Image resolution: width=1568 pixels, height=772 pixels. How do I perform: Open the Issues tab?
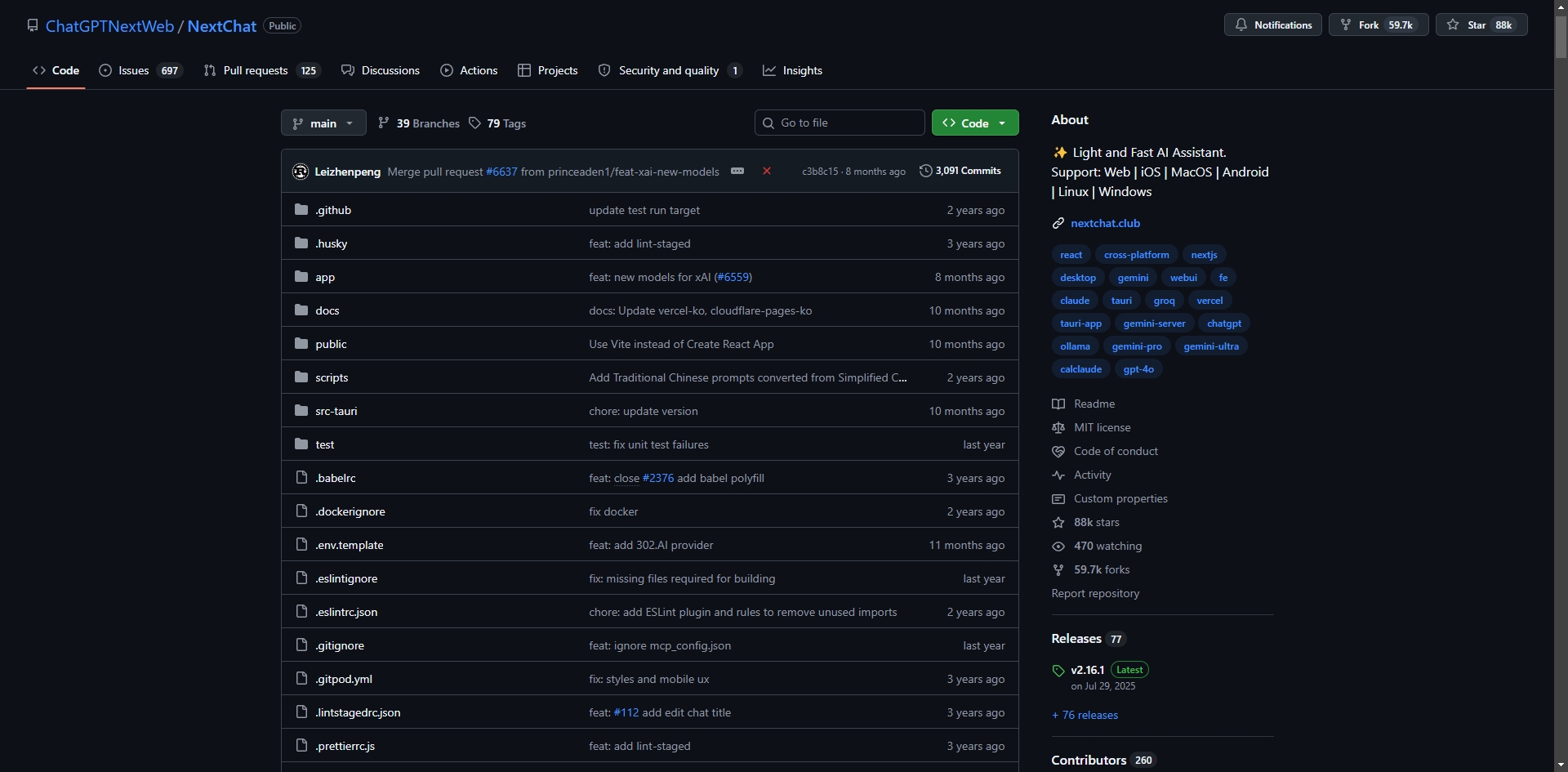[140, 70]
